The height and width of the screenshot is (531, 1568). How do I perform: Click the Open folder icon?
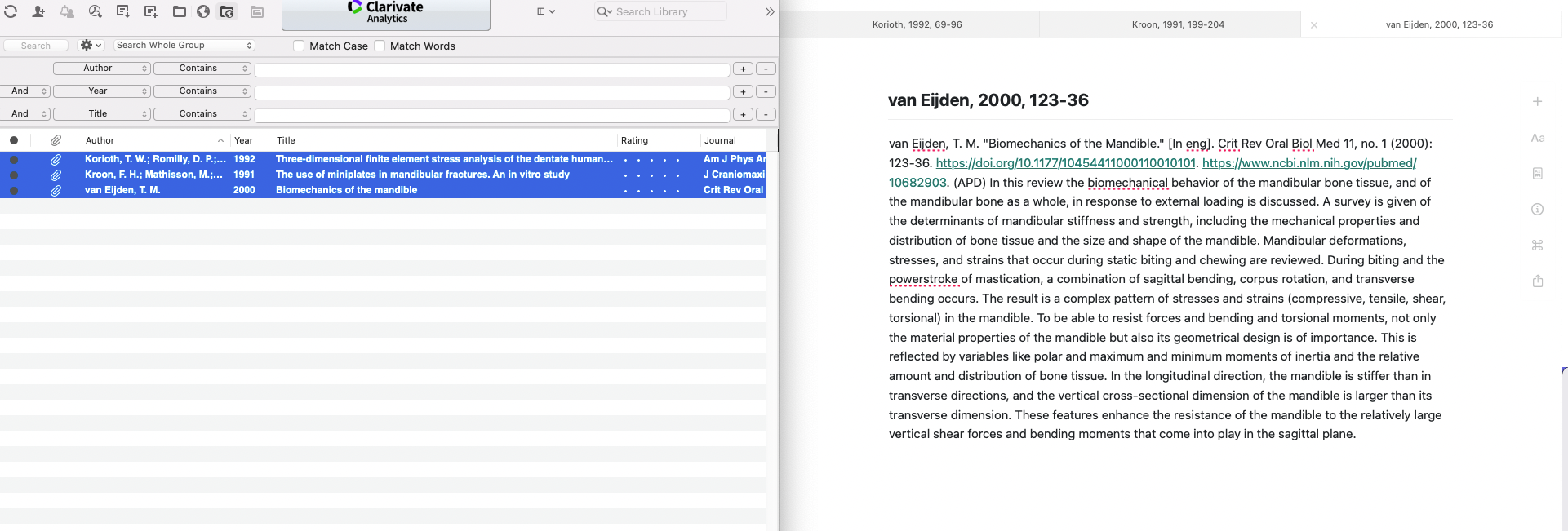tap(180, 11)
